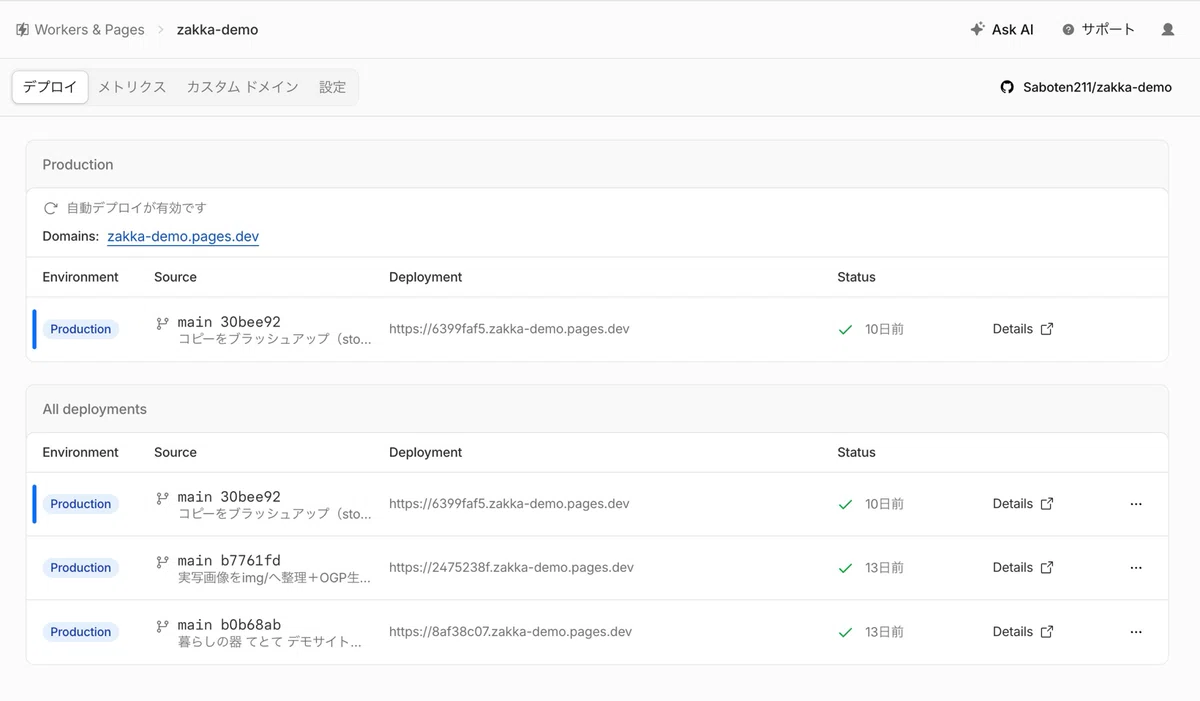Open Workers & Pages breadcrumb link
Image resolution: width=1200 pixels, height=701 pixels.
point(89,30)
